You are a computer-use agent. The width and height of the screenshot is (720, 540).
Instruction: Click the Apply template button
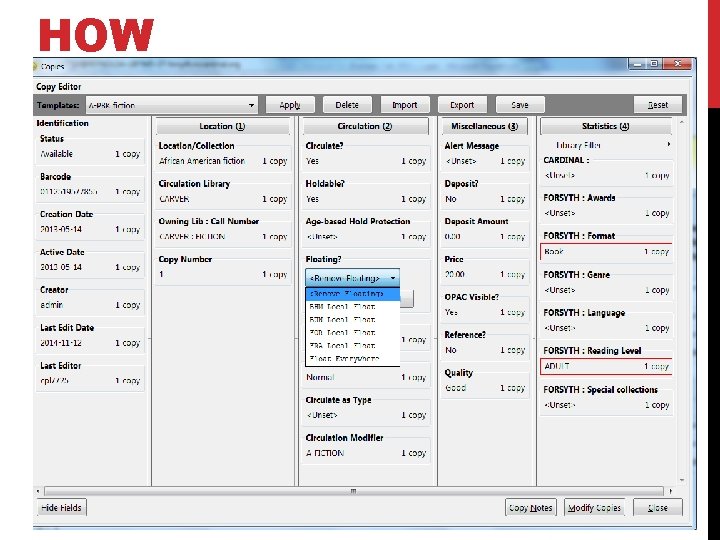(x=290, y=105)
